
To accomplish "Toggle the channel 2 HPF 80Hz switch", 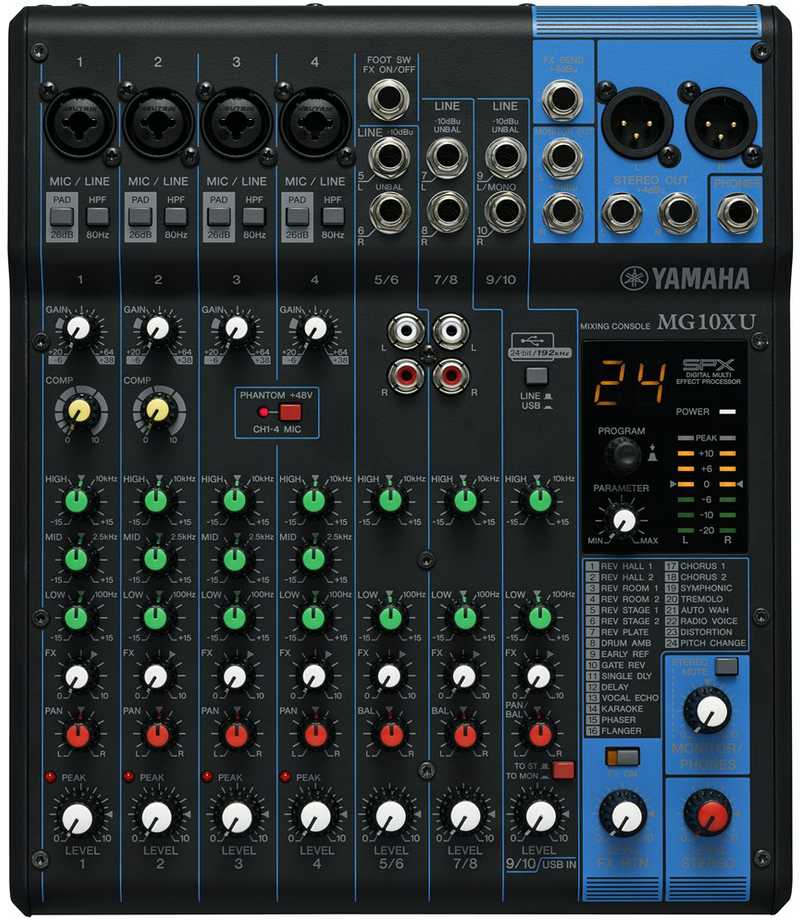I will (x=175, y=217).
